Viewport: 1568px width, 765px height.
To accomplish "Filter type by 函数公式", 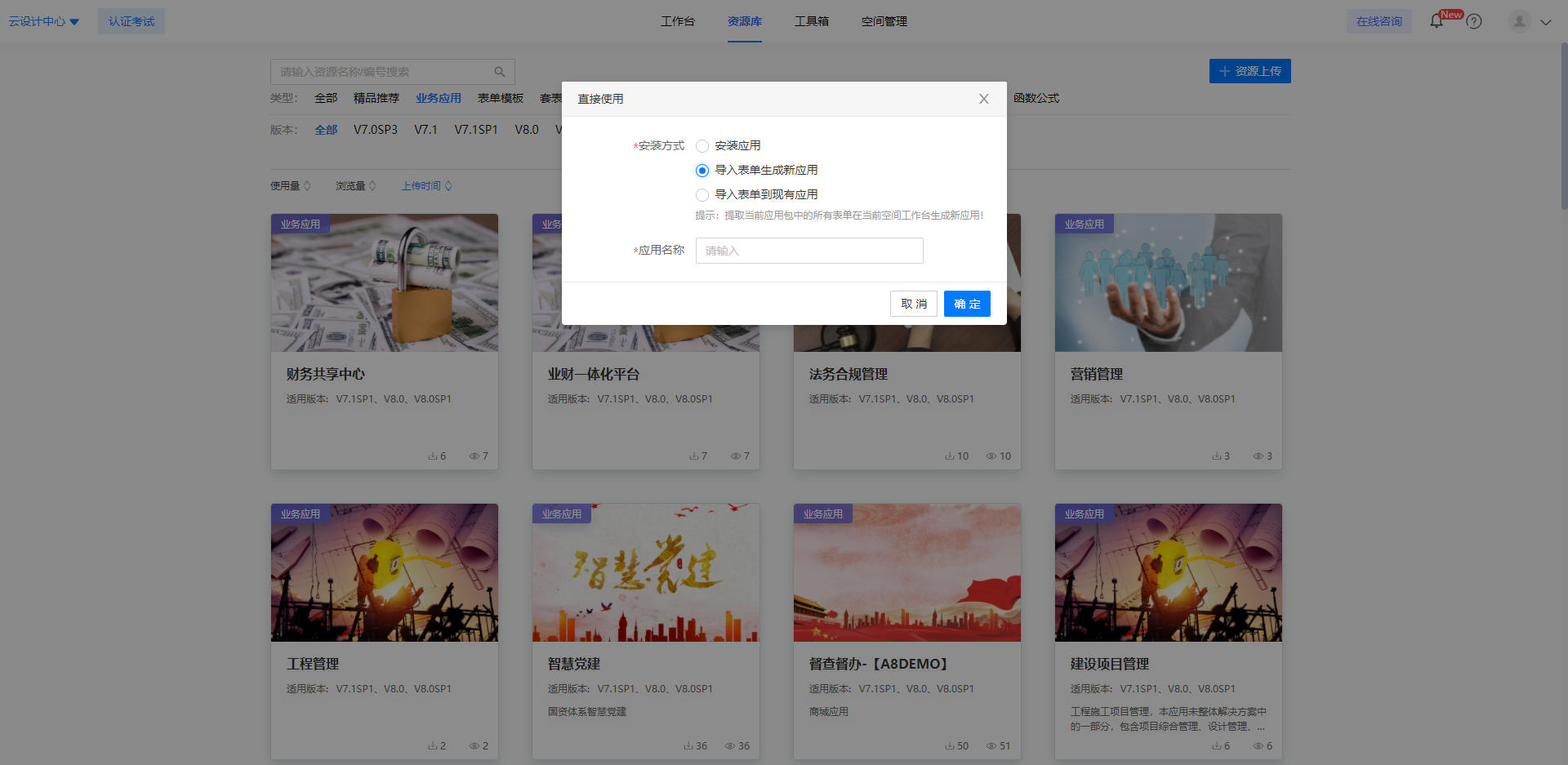I will (x=1036, y=98).
